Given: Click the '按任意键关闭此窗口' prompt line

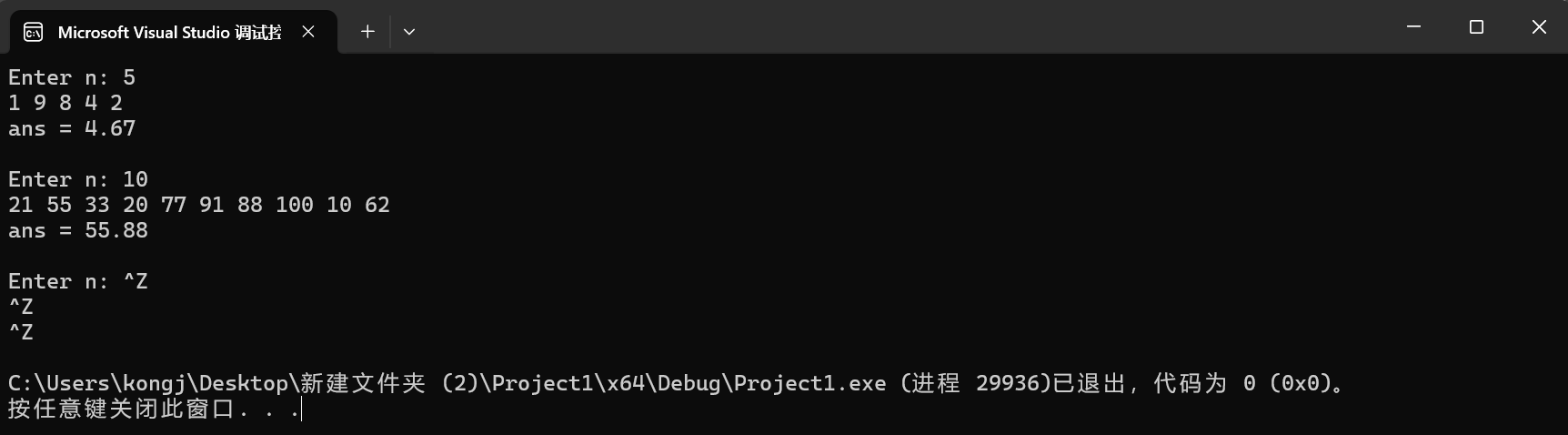Looking at the screenshot, I should [x=155, y=409].
